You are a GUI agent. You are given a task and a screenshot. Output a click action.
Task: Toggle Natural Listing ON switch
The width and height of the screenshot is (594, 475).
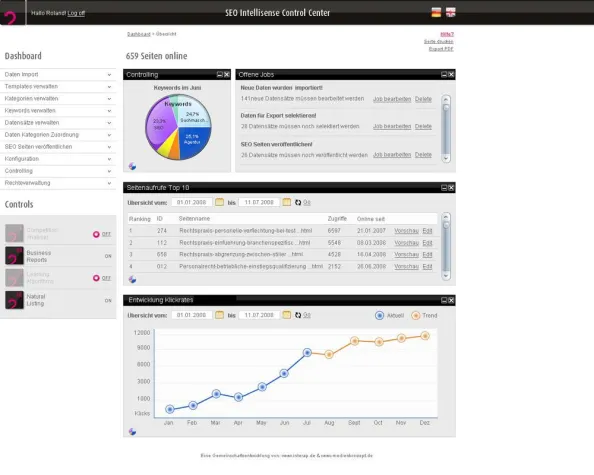coord(108,301)
